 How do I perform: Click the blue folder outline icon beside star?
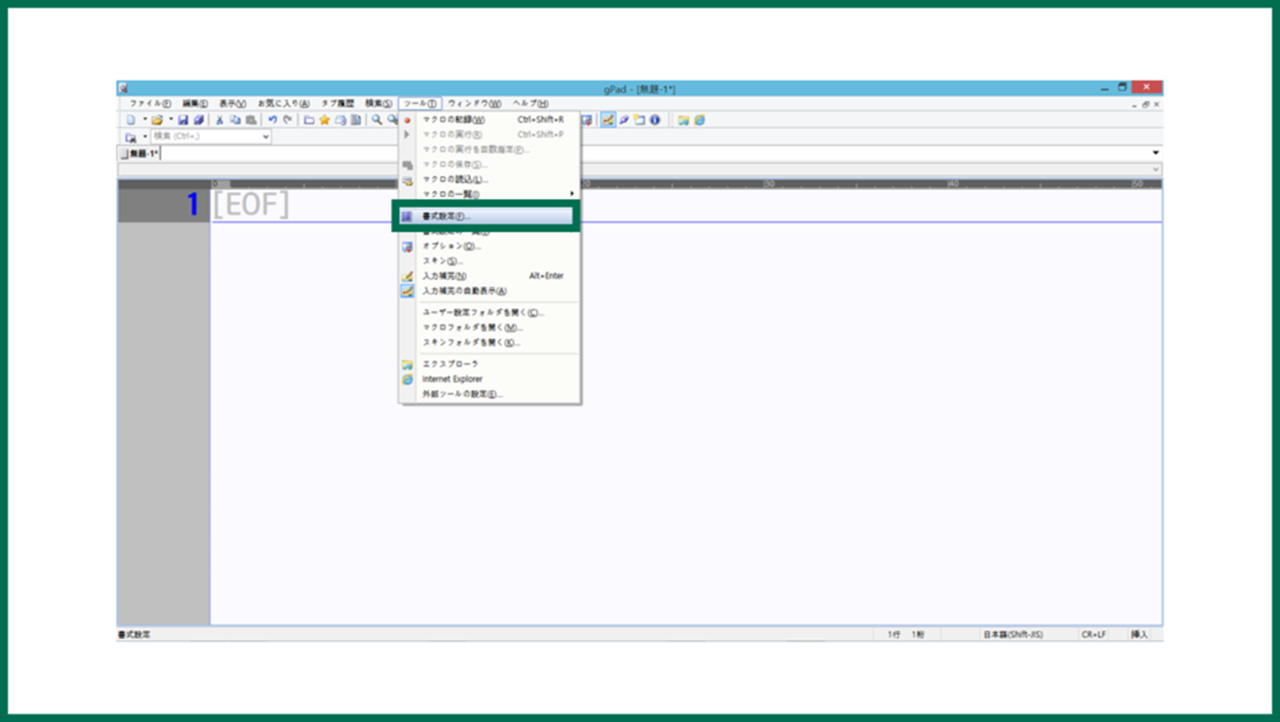pos(310,120)
